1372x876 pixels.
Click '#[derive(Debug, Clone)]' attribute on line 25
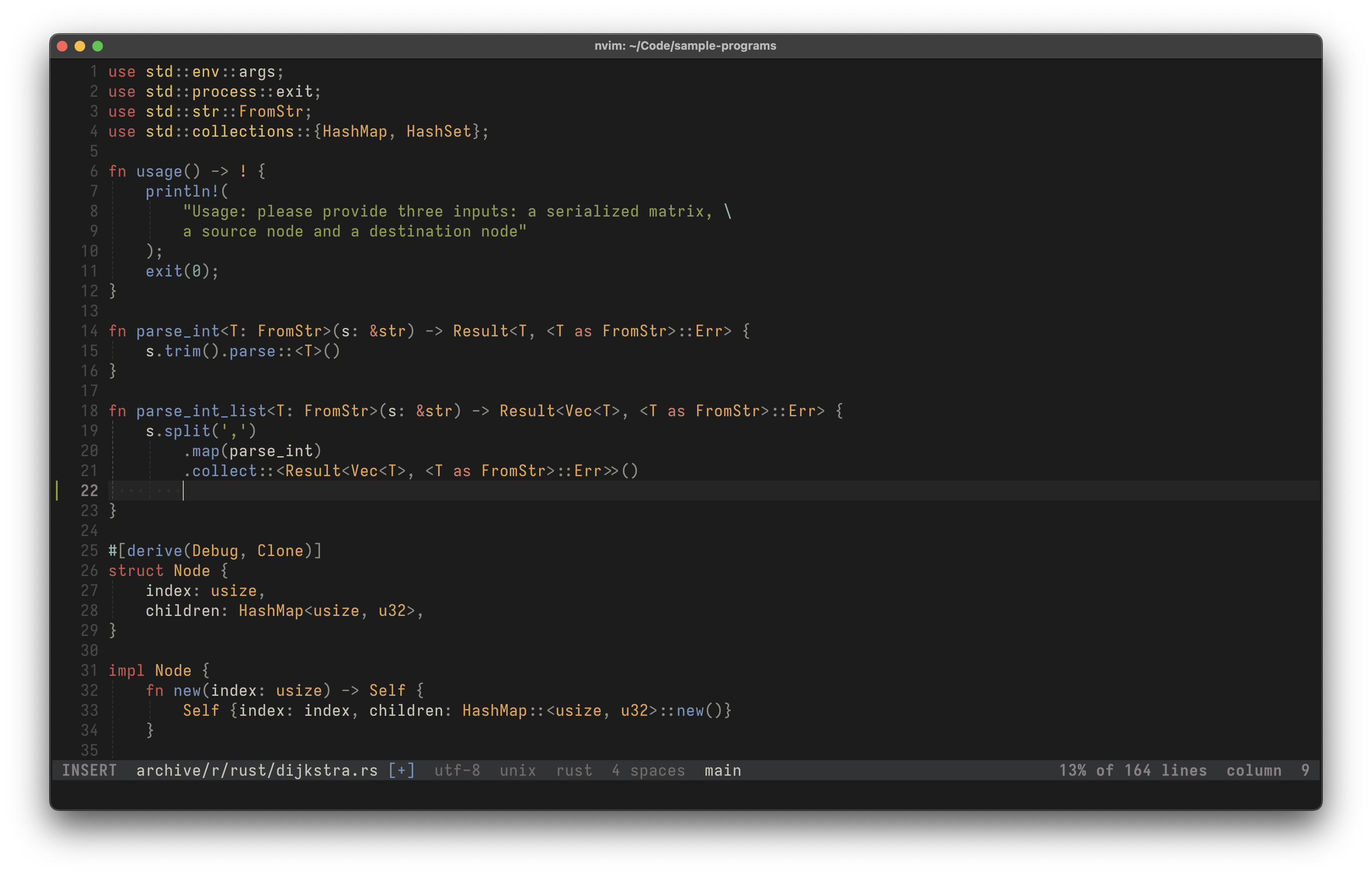[x=215, y=551]
